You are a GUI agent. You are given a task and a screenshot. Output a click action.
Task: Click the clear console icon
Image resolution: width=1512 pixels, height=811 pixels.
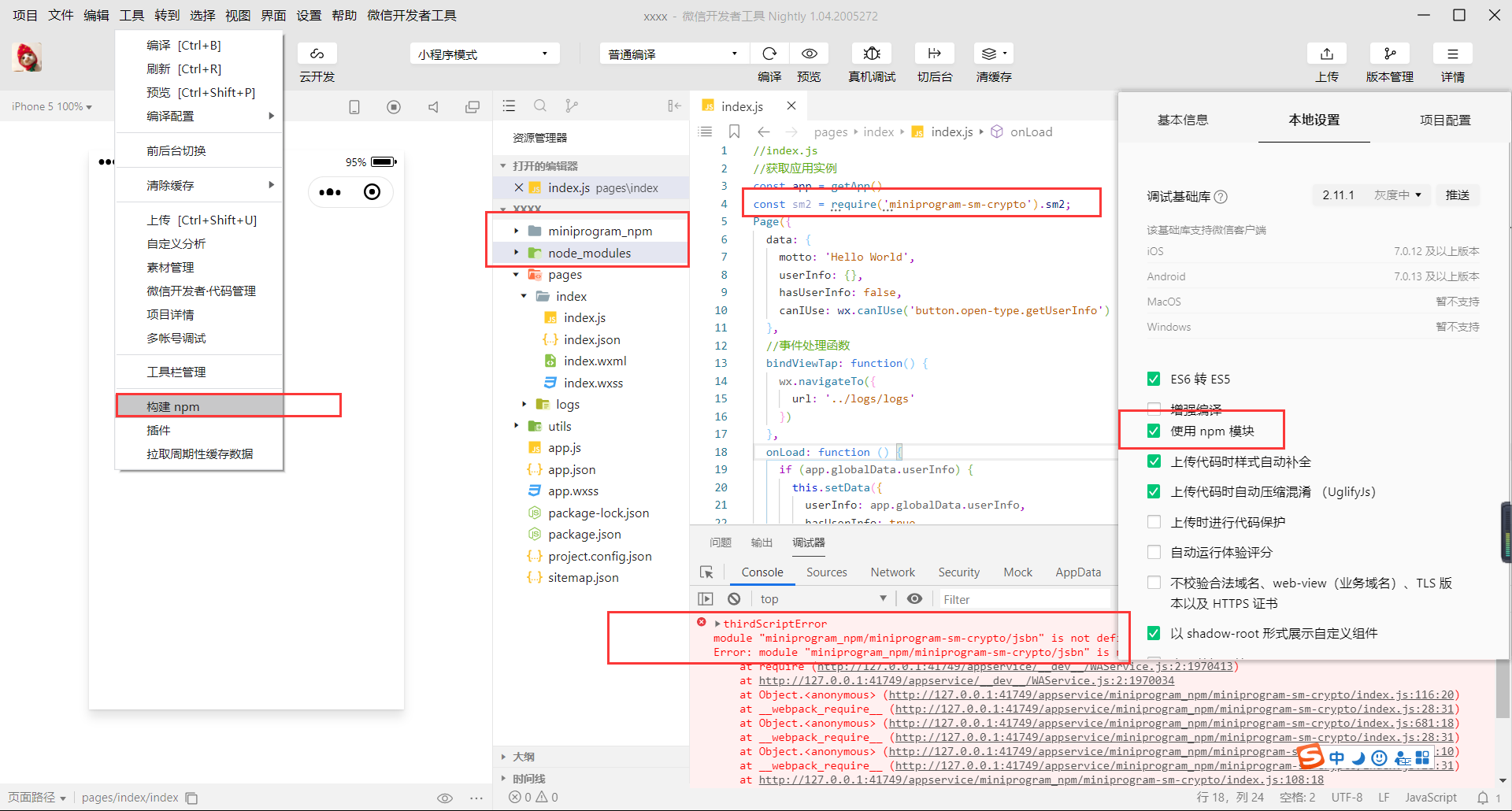pyautogui.click(x=734, y=599)
